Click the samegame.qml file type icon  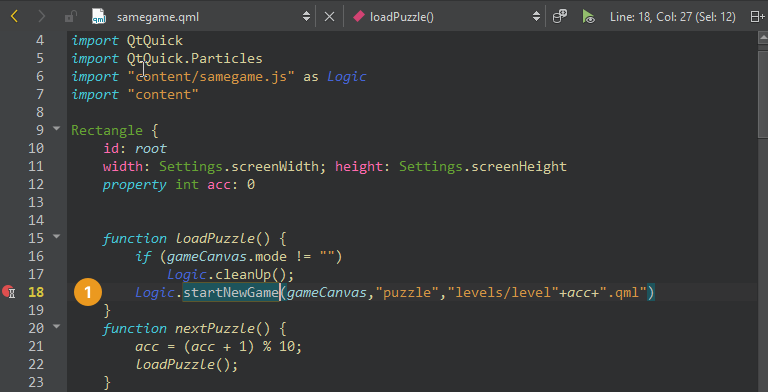pyautogui.click(x=99, y=17)
